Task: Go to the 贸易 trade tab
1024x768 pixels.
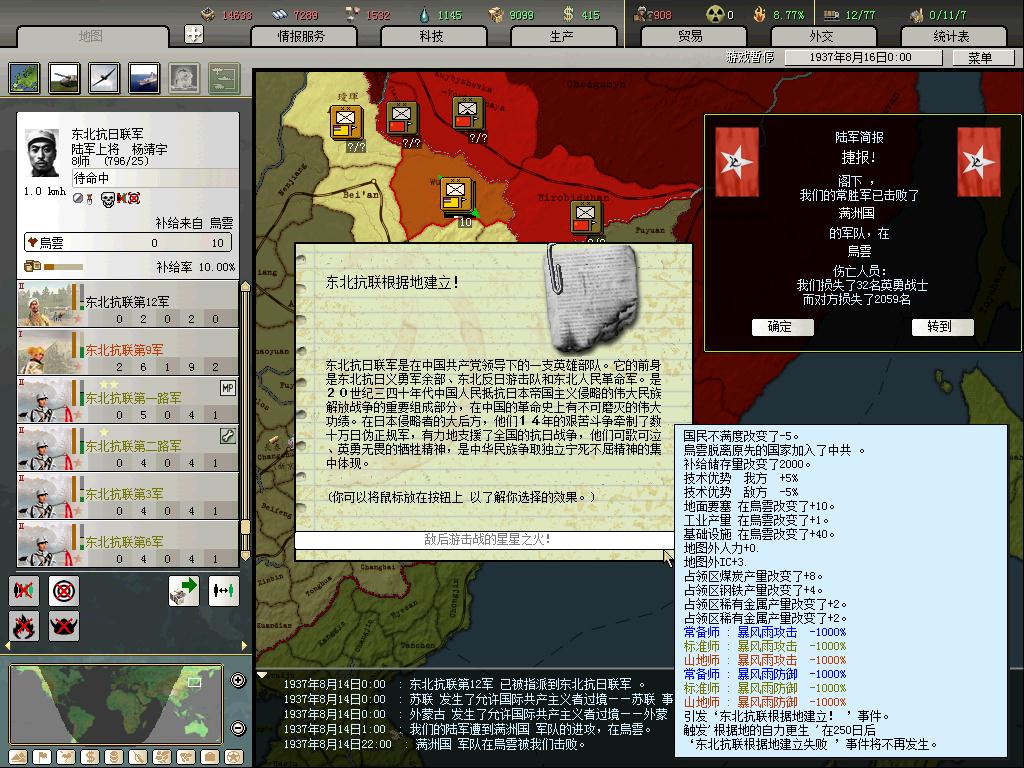Action: coord(692,37)
